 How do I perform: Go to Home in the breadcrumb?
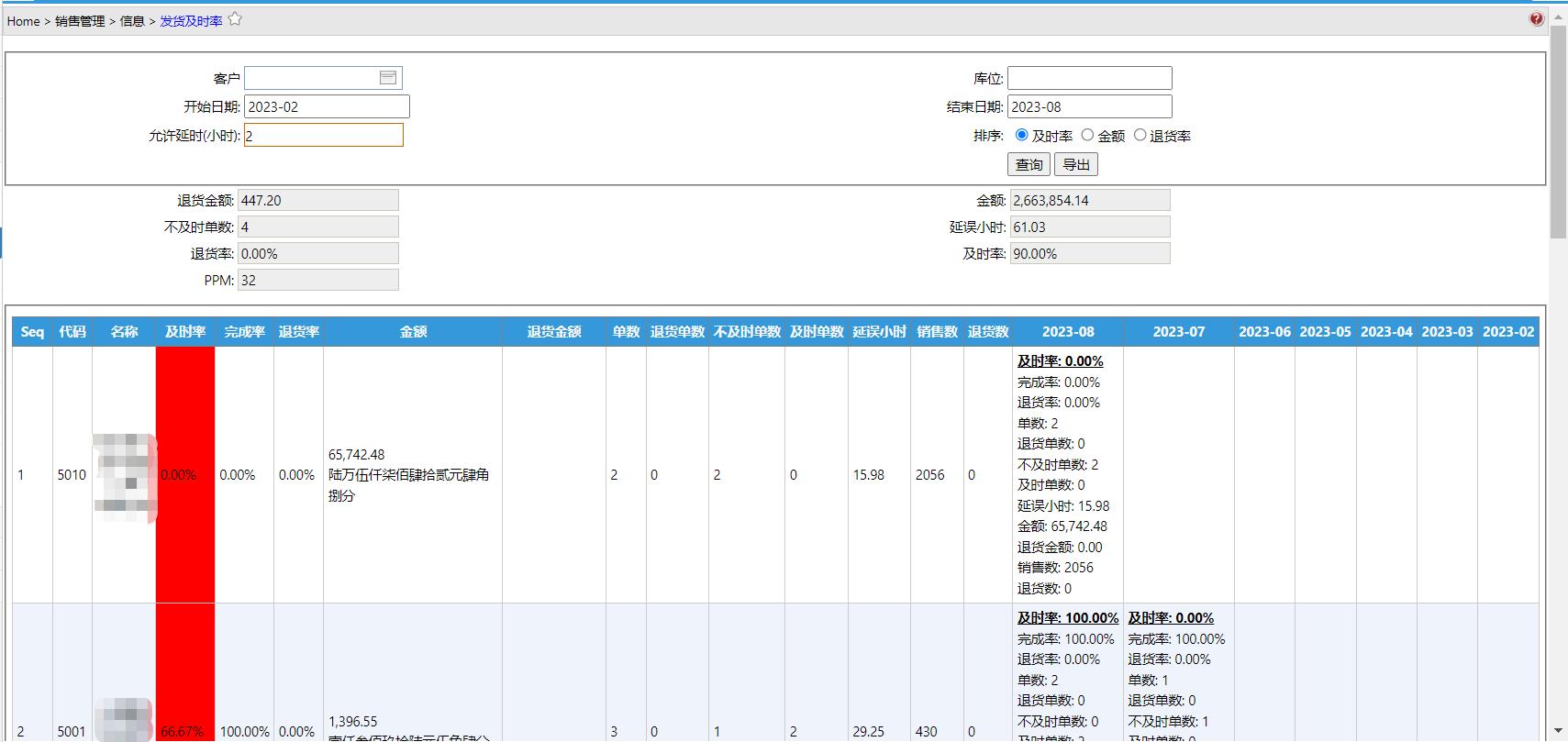23,21
